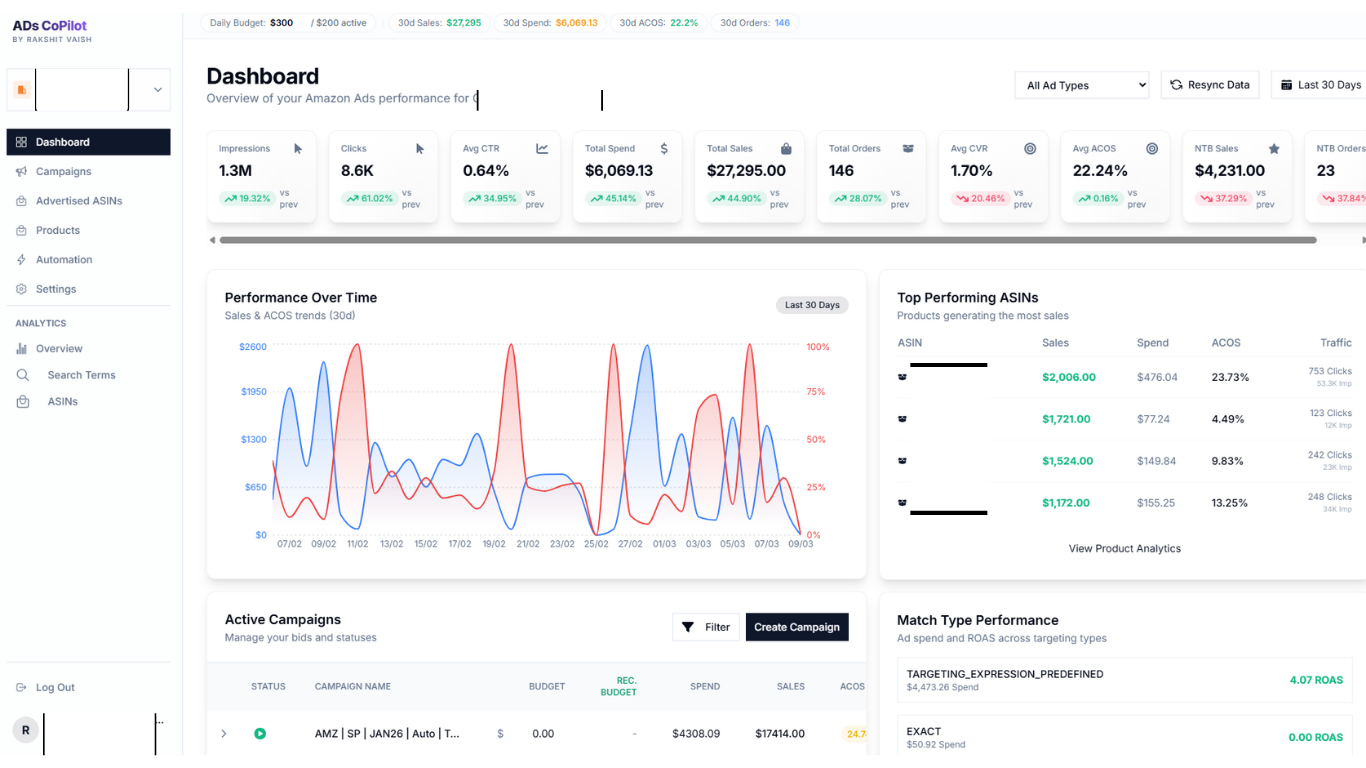Click the user menu ellipsis
1366x768 pixels.
(160, 722)
